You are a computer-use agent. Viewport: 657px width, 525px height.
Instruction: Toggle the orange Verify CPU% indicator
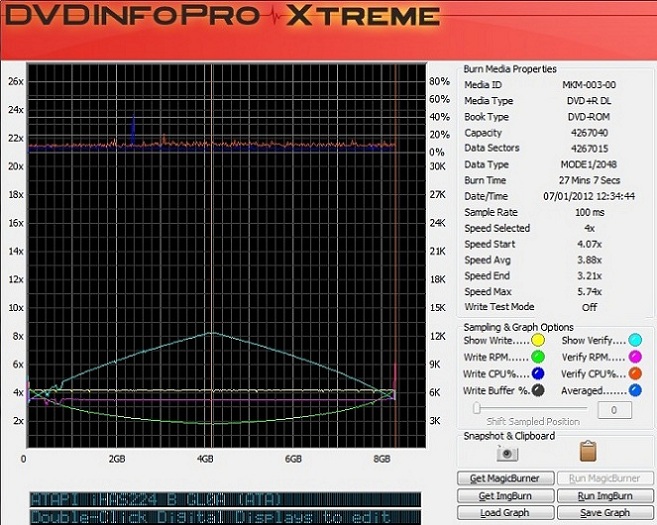point(636,374)
